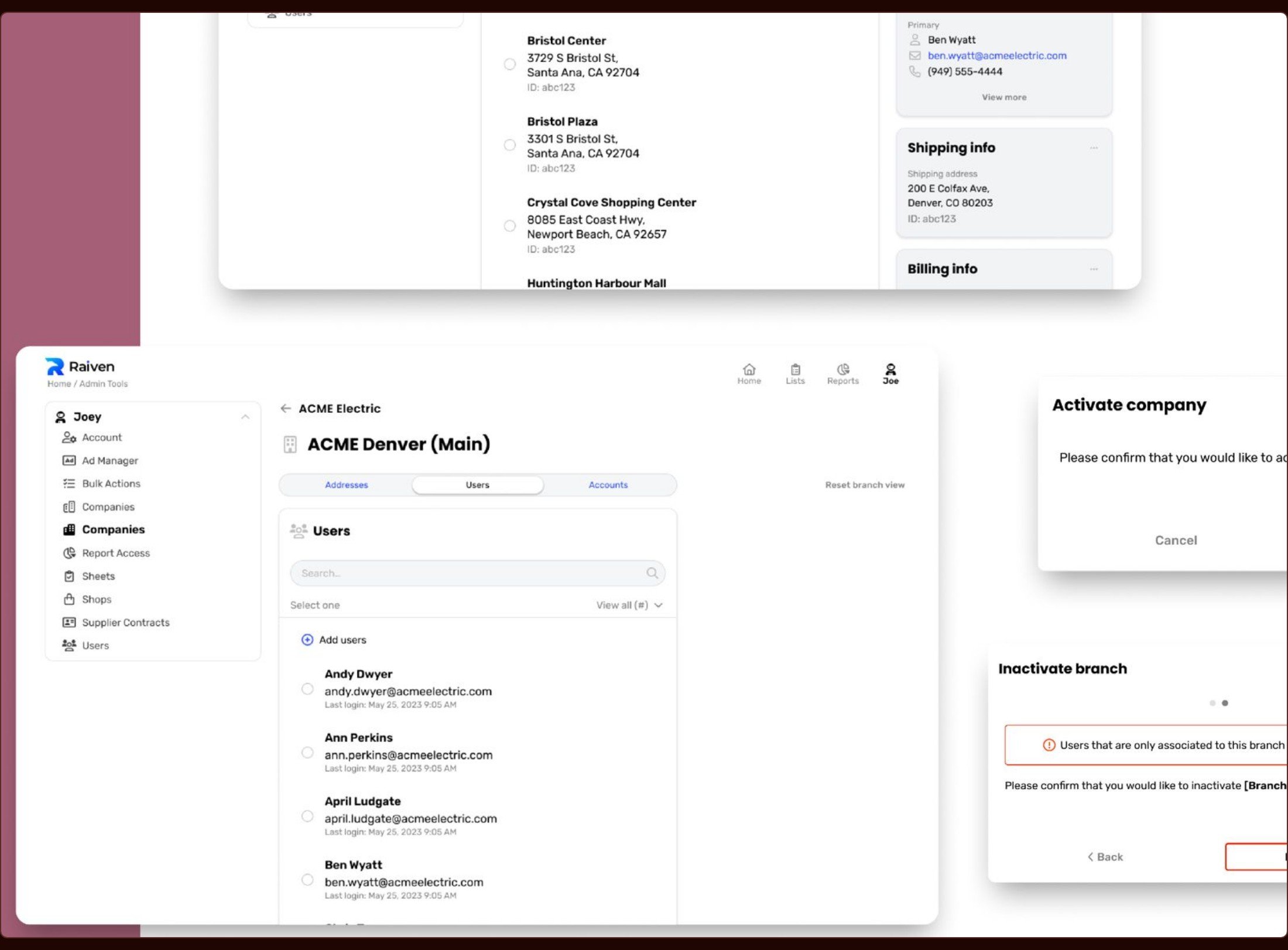The image size is (1288, 950).
Task: Open Reports in top navigation
Action: pos(842,374)
